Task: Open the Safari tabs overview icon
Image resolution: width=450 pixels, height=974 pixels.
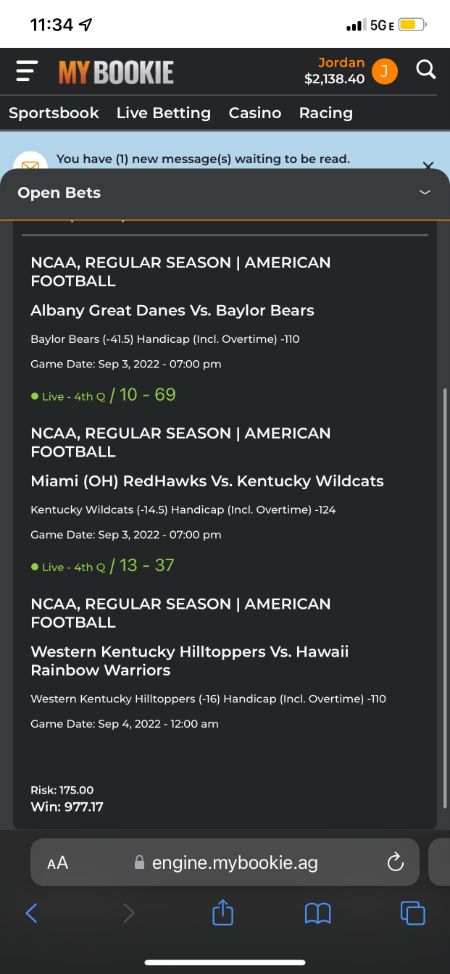Action: pyautogui.click(x=413, y=913)
